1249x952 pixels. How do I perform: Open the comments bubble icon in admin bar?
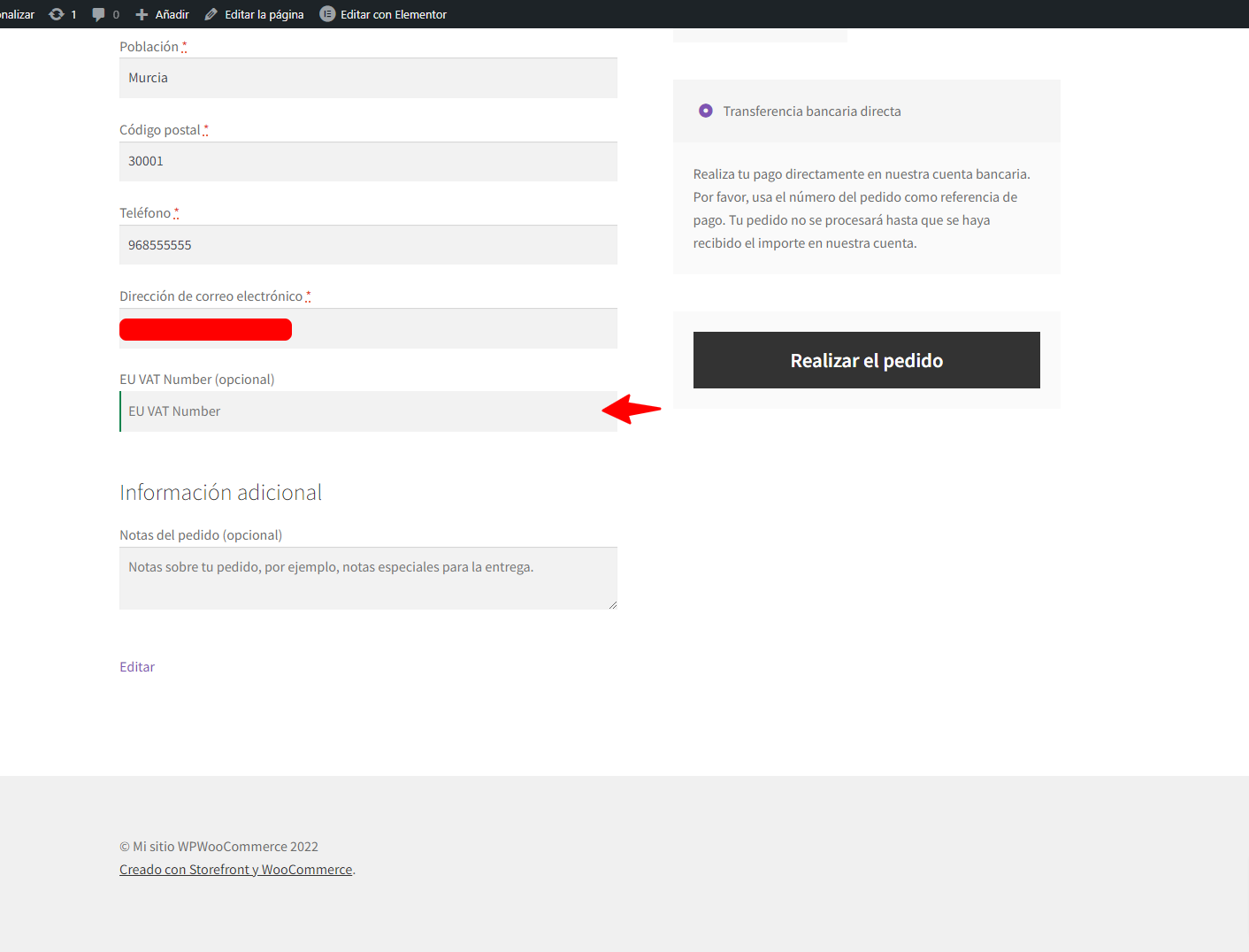click(x=98, y=14)
